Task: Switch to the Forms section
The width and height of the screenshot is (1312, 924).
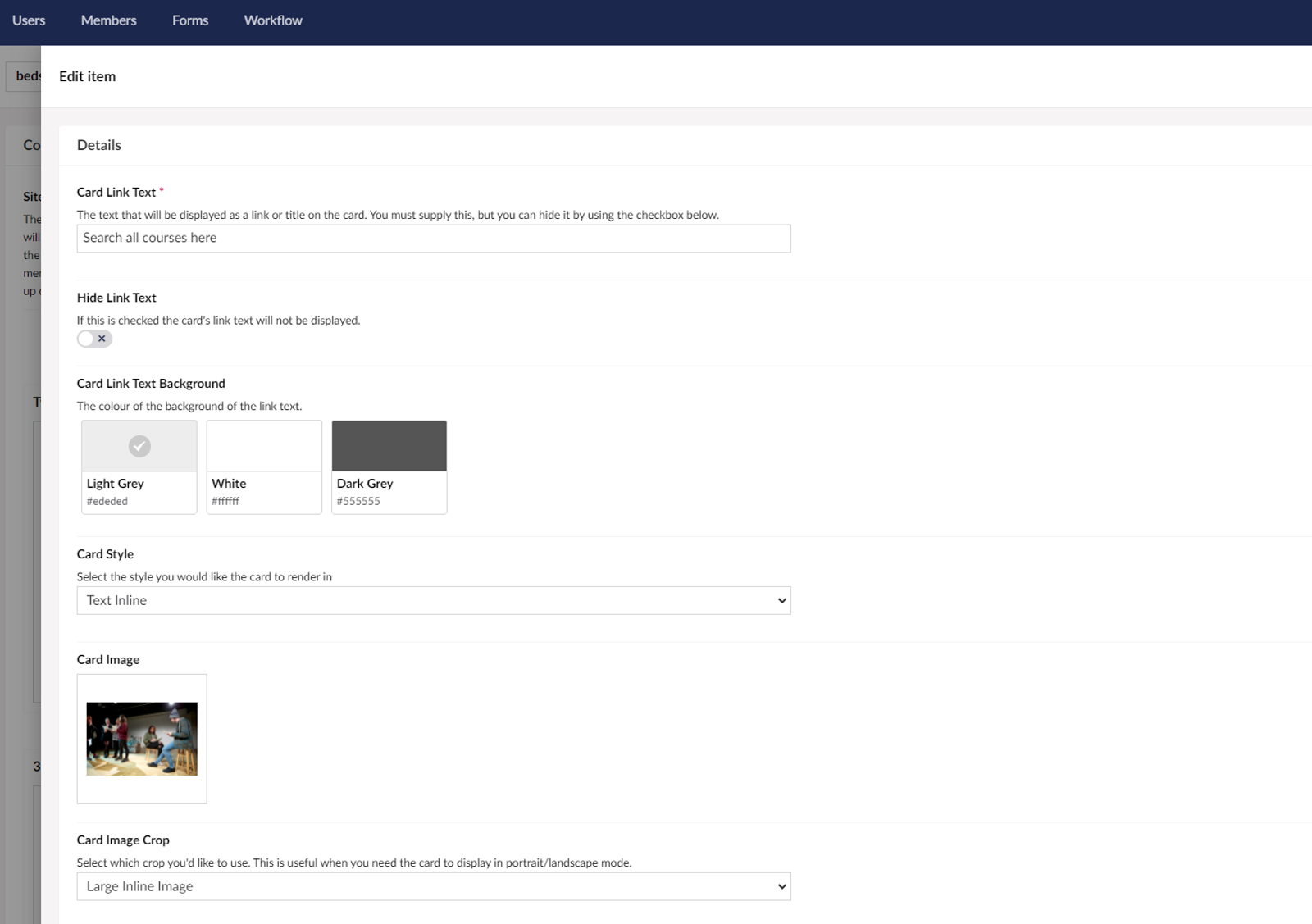Action: [190, 20]
